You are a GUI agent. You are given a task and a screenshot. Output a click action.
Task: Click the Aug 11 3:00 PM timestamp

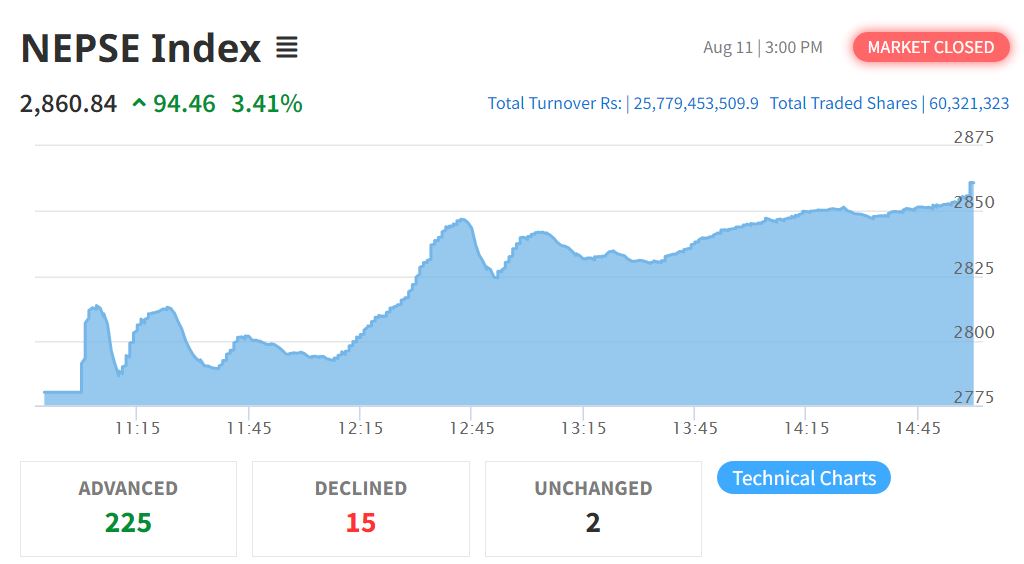pyautogui.click(x=763, y=48)
